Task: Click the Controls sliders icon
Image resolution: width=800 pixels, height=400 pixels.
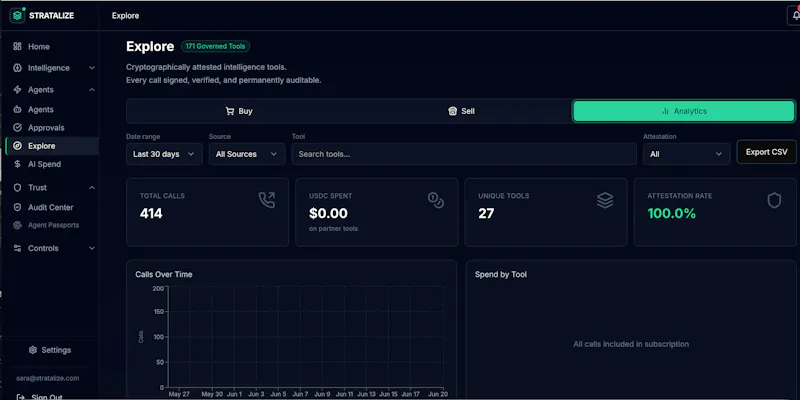Action: coord(17,248)
